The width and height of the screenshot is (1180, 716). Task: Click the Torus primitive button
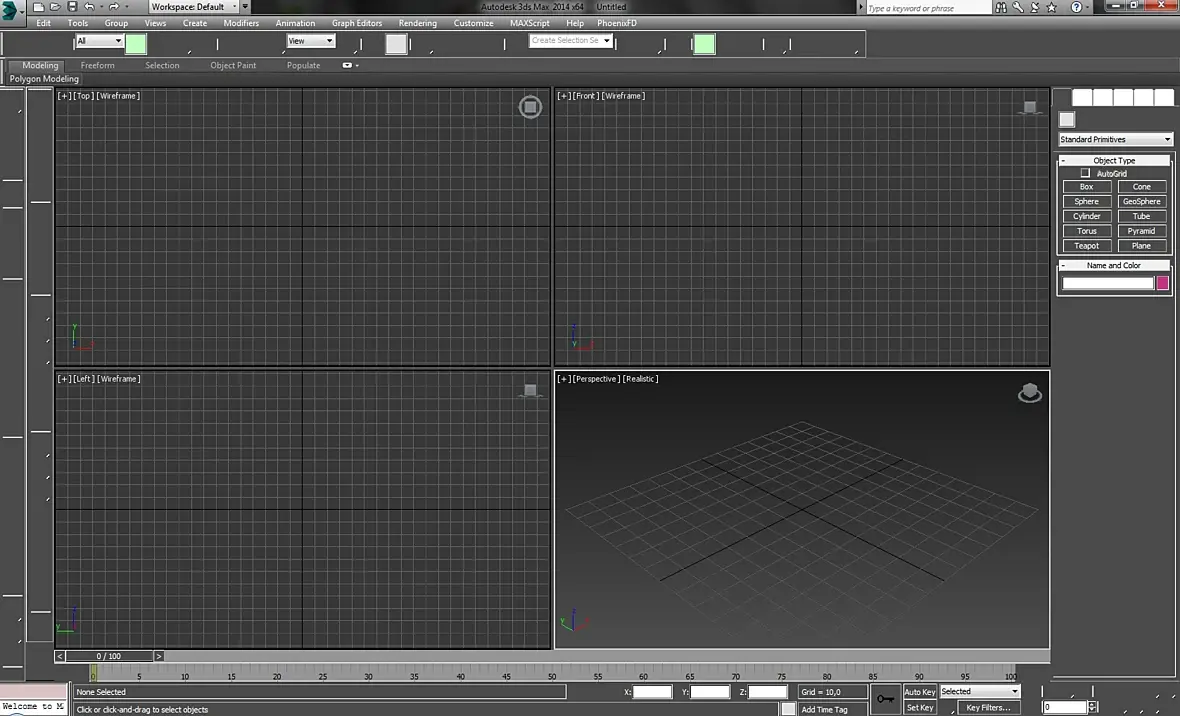tap(1087, 231)
